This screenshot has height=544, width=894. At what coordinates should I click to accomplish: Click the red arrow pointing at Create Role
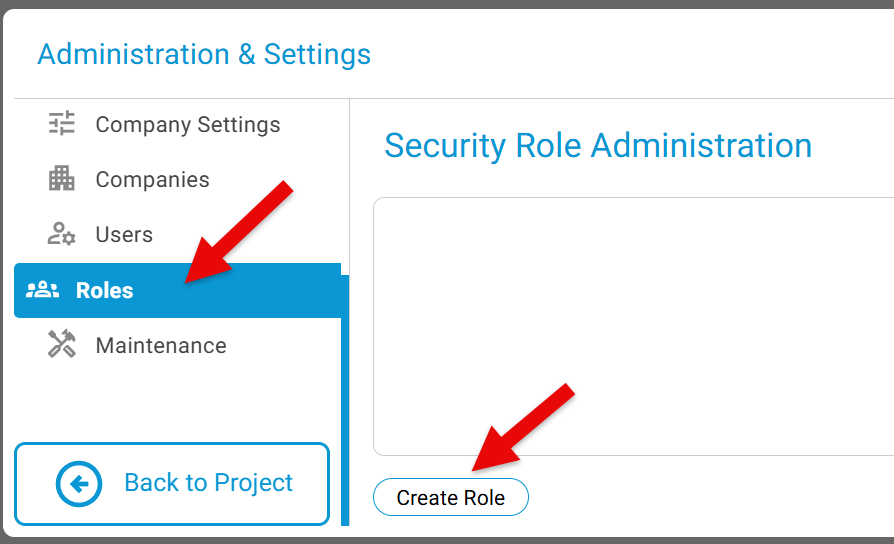pyautogui.click(x=522, y=425)
